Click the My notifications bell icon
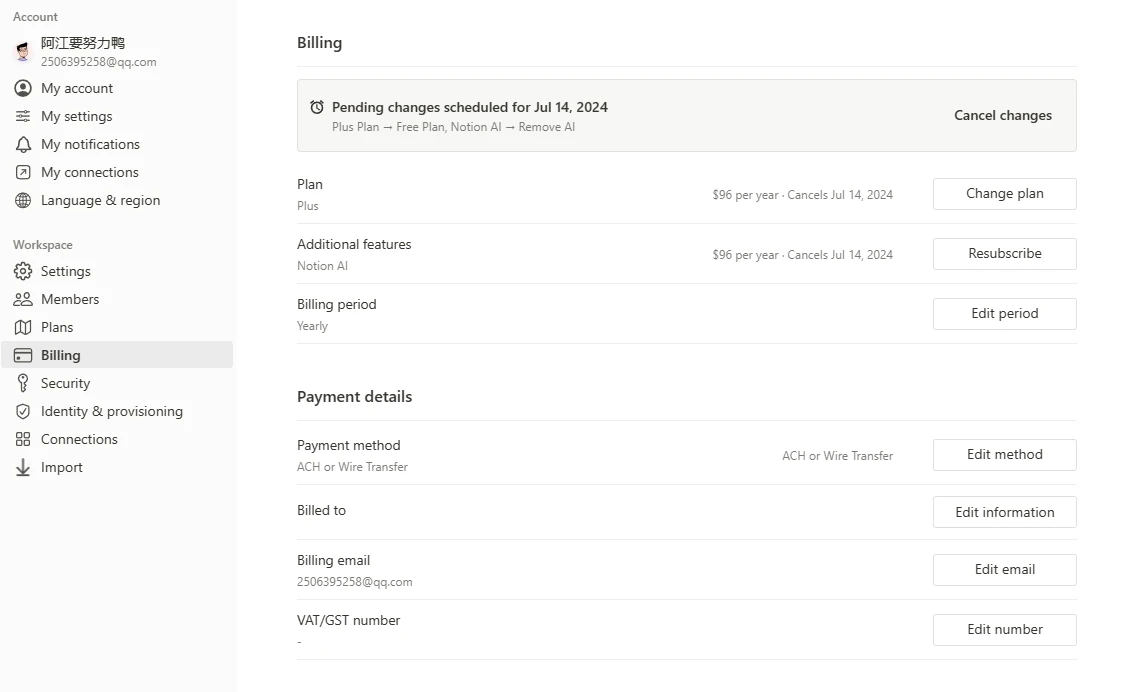Viewport: 1125px width, 692px height. tap(23, 144)
